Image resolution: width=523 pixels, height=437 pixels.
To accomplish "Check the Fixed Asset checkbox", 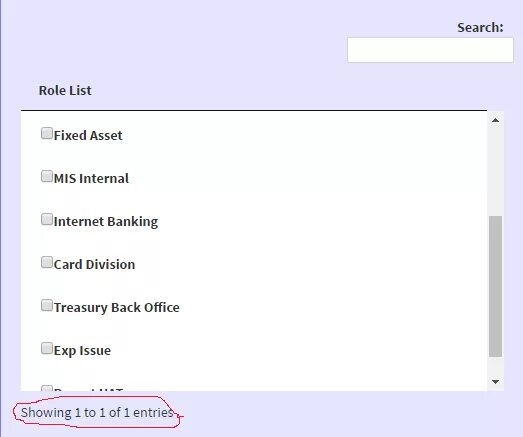I will pos(47,133).
